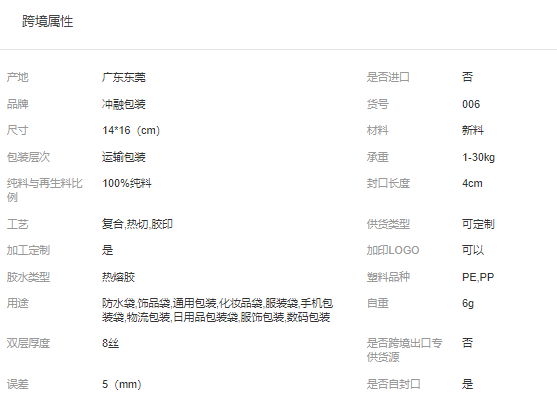Click the 纯料与再生料比例 label
This screenshot has height=397, width=557.
click(44, 190)
